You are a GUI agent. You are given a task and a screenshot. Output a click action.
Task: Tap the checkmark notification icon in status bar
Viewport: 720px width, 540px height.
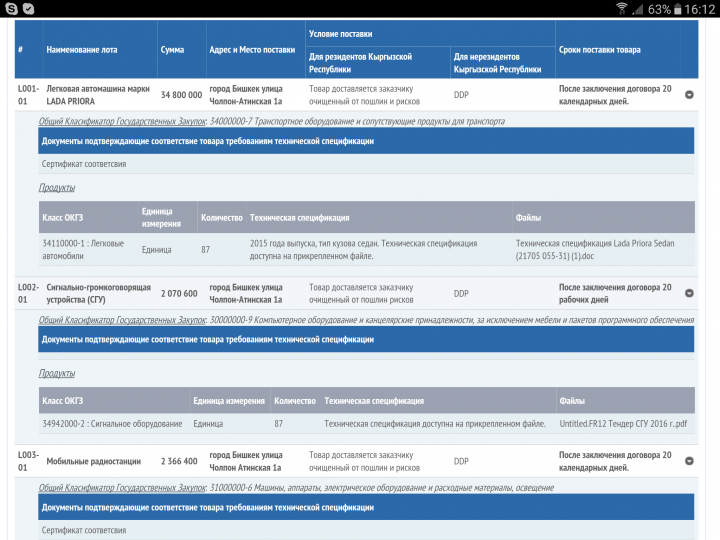click(x=28, y=8)
